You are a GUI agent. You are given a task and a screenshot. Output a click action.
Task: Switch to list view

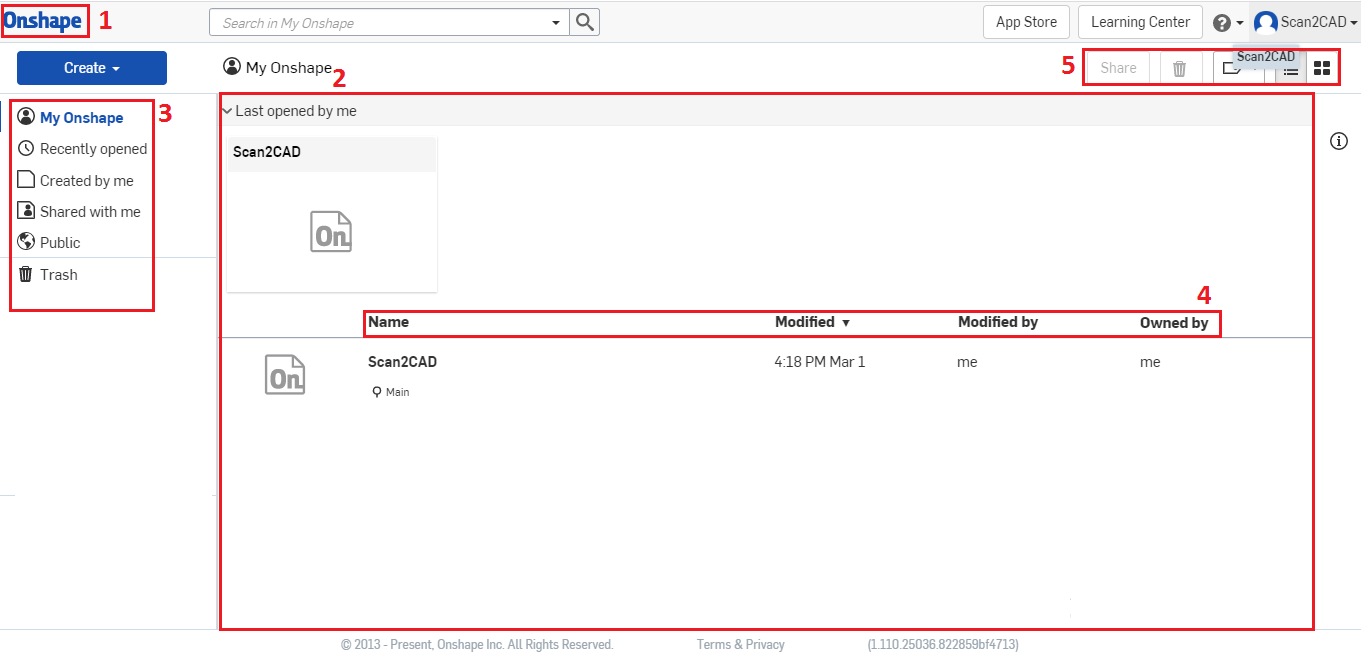1291,69
